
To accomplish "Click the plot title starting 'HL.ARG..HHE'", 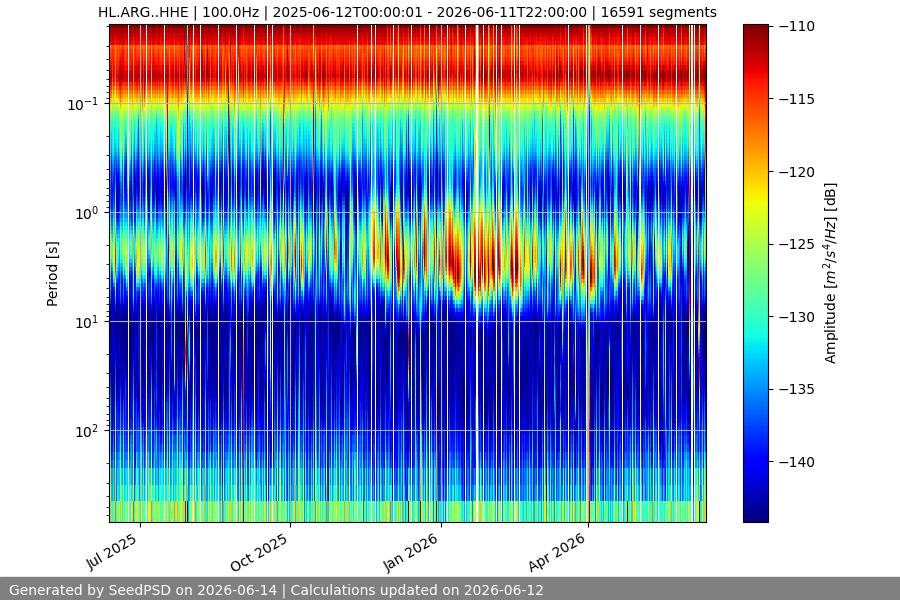I will (407, 12).
